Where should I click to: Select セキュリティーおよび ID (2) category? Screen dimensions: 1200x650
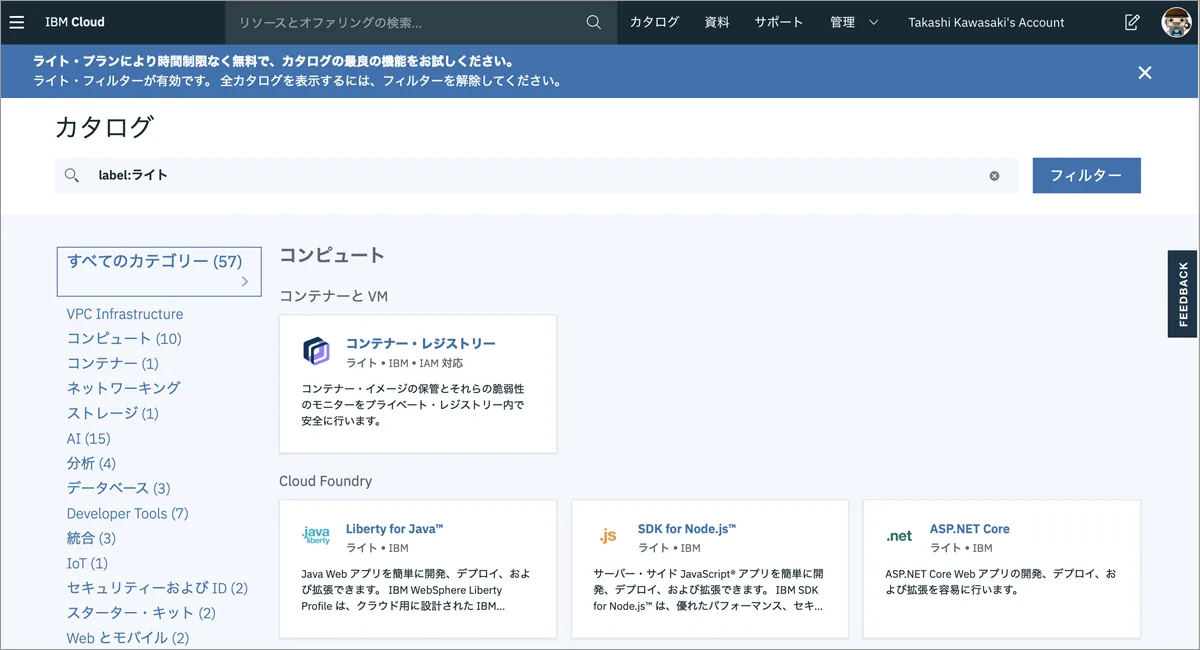click(157, 588)
